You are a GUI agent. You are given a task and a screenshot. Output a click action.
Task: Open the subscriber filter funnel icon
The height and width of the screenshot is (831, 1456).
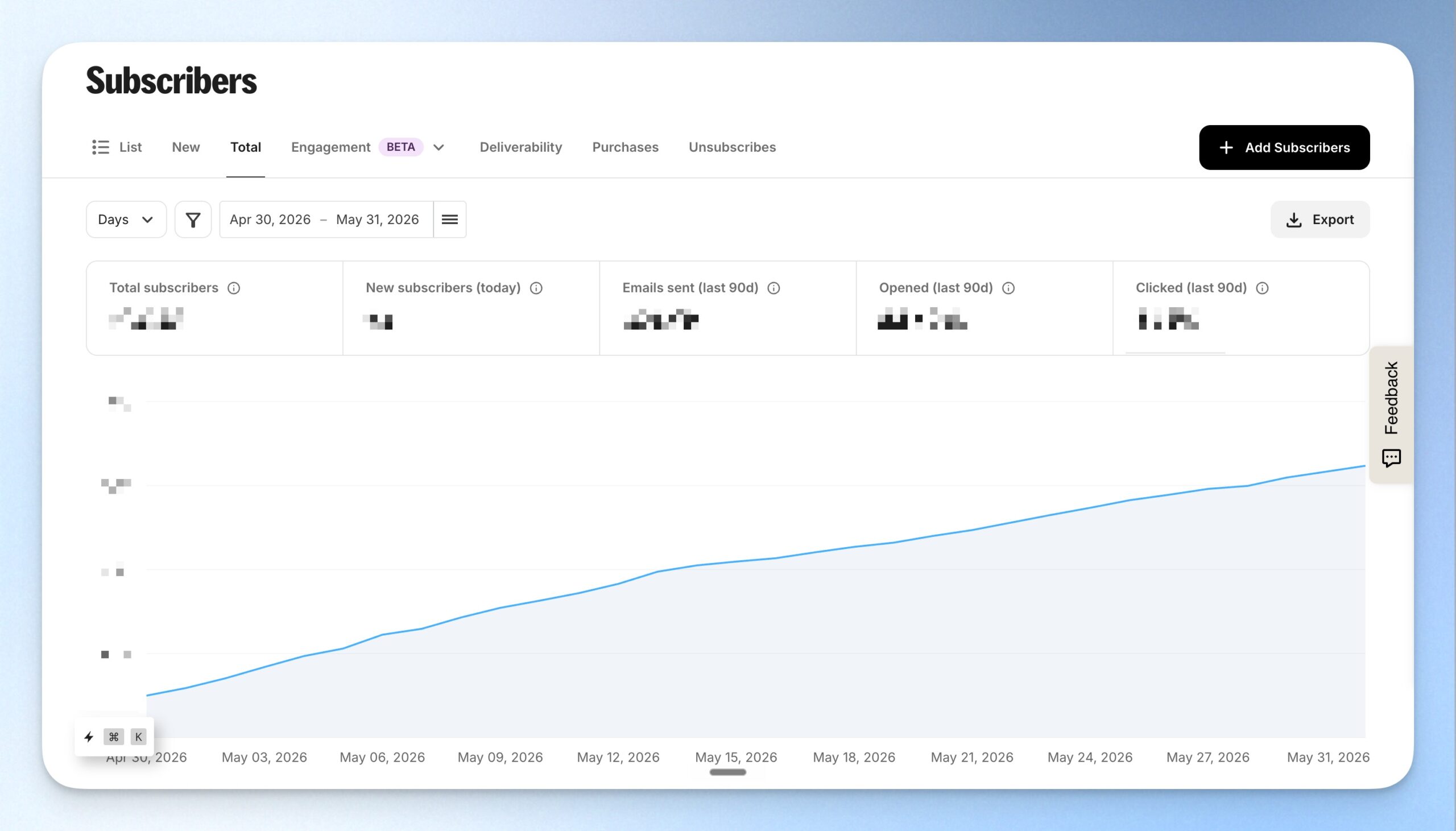[x=193, y=219]
